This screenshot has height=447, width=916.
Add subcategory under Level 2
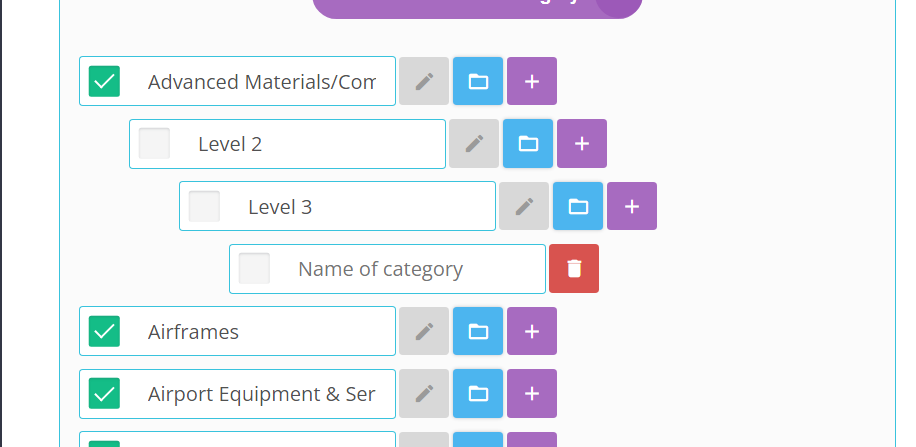582,144
